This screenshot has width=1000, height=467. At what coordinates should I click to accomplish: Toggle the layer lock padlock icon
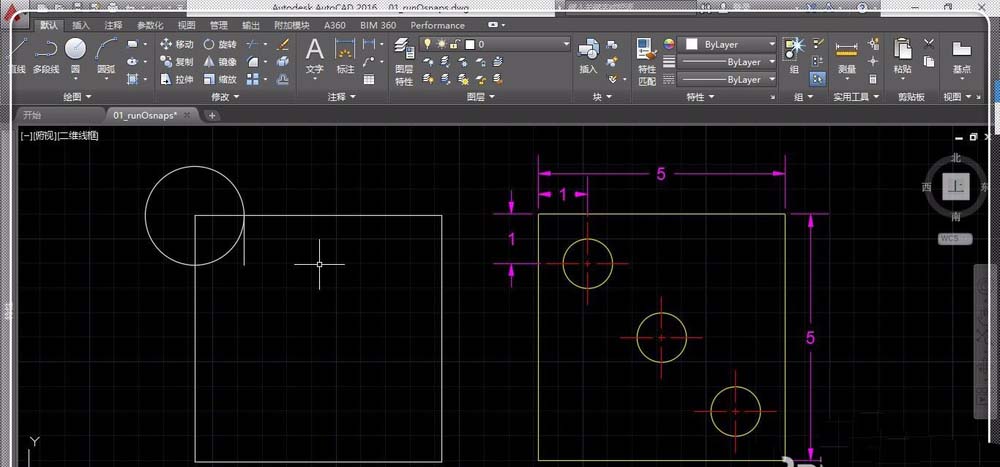455,44
